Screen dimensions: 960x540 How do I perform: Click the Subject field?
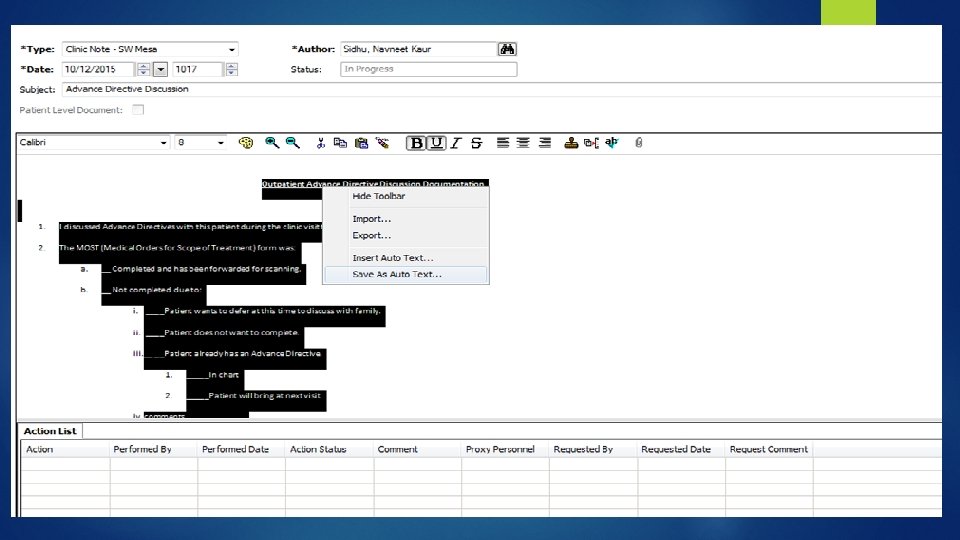501,89
